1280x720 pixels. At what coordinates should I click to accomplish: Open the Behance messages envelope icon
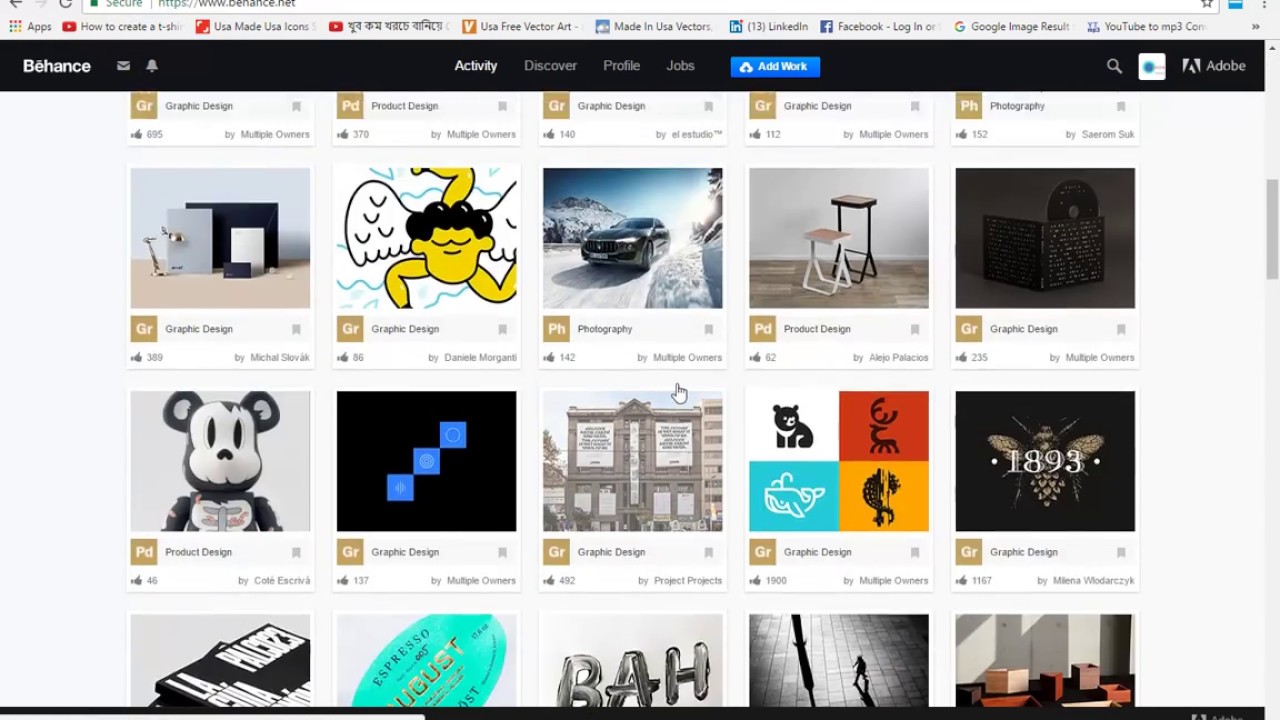coord(123,66)
